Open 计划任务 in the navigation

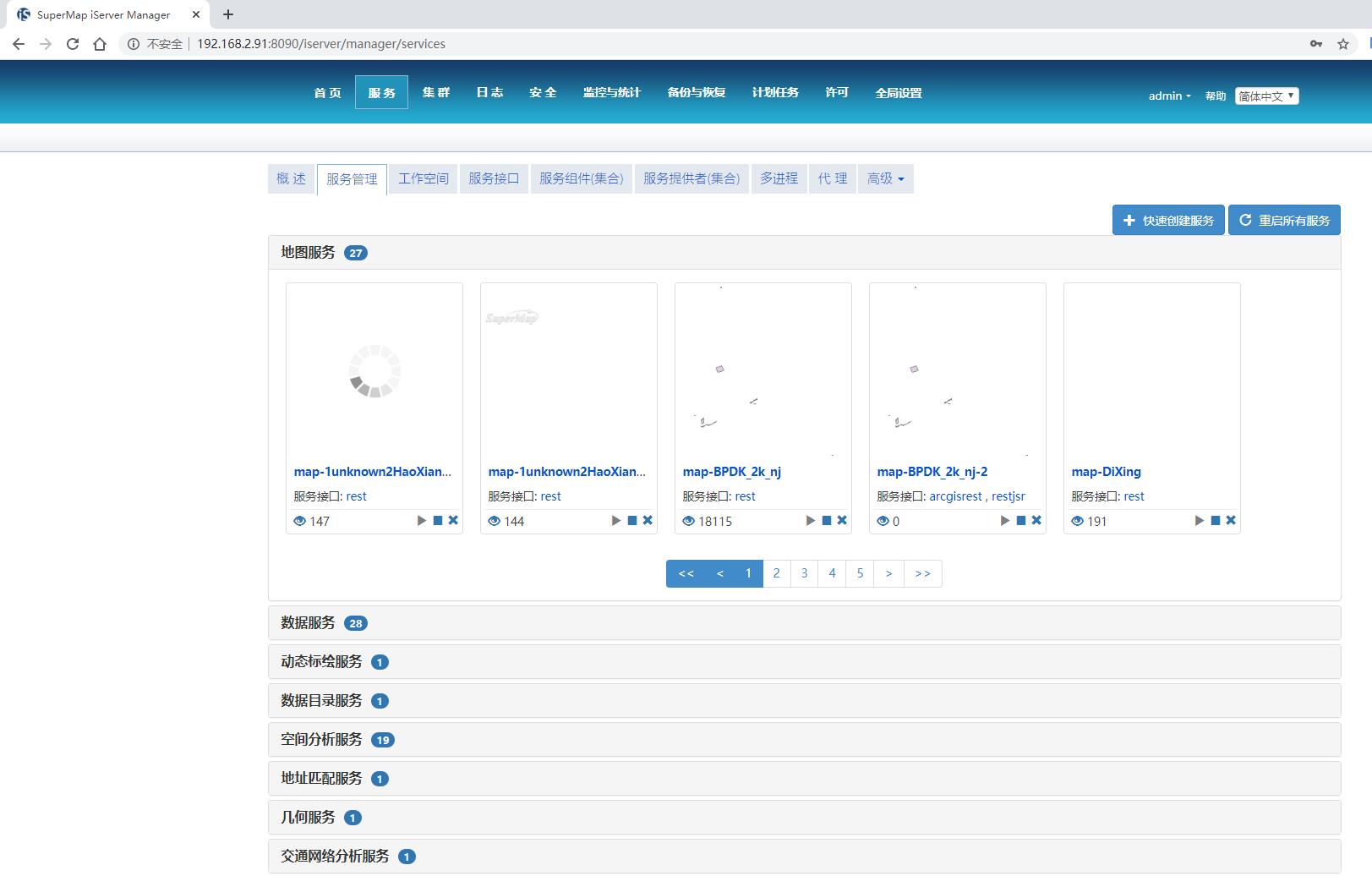click(775, 92)
